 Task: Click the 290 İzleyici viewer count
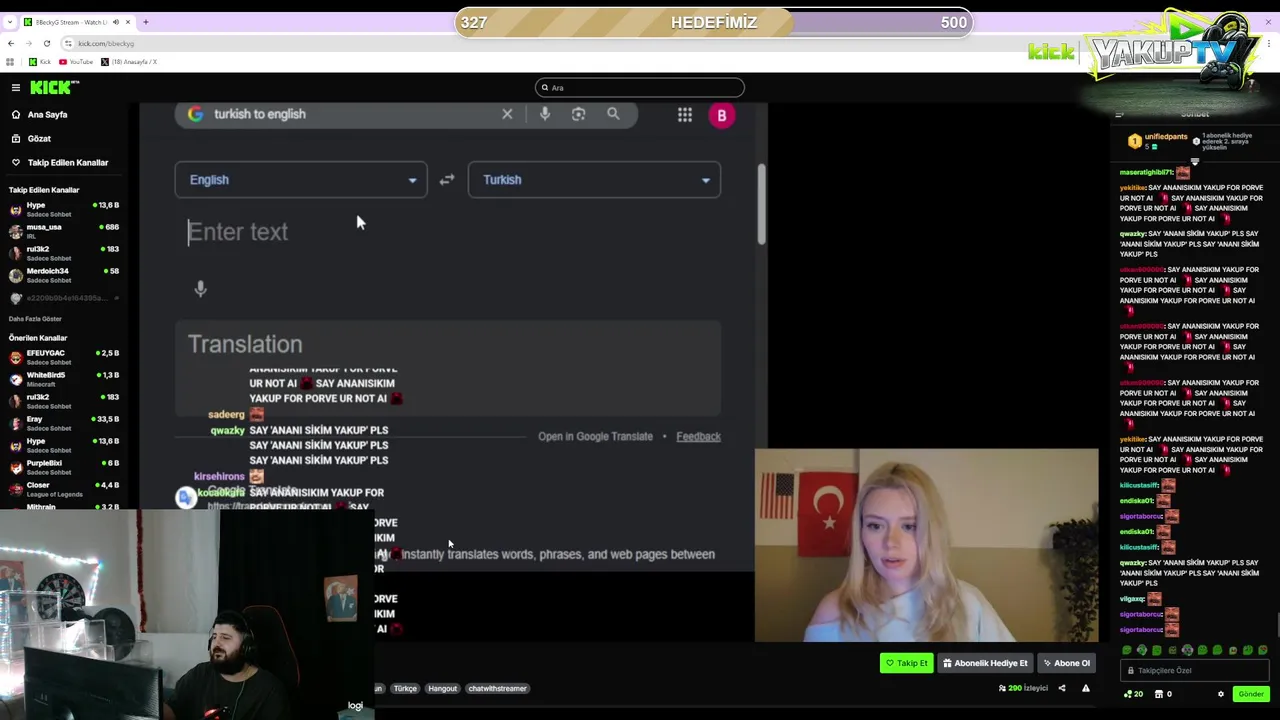coord(1023,689)
